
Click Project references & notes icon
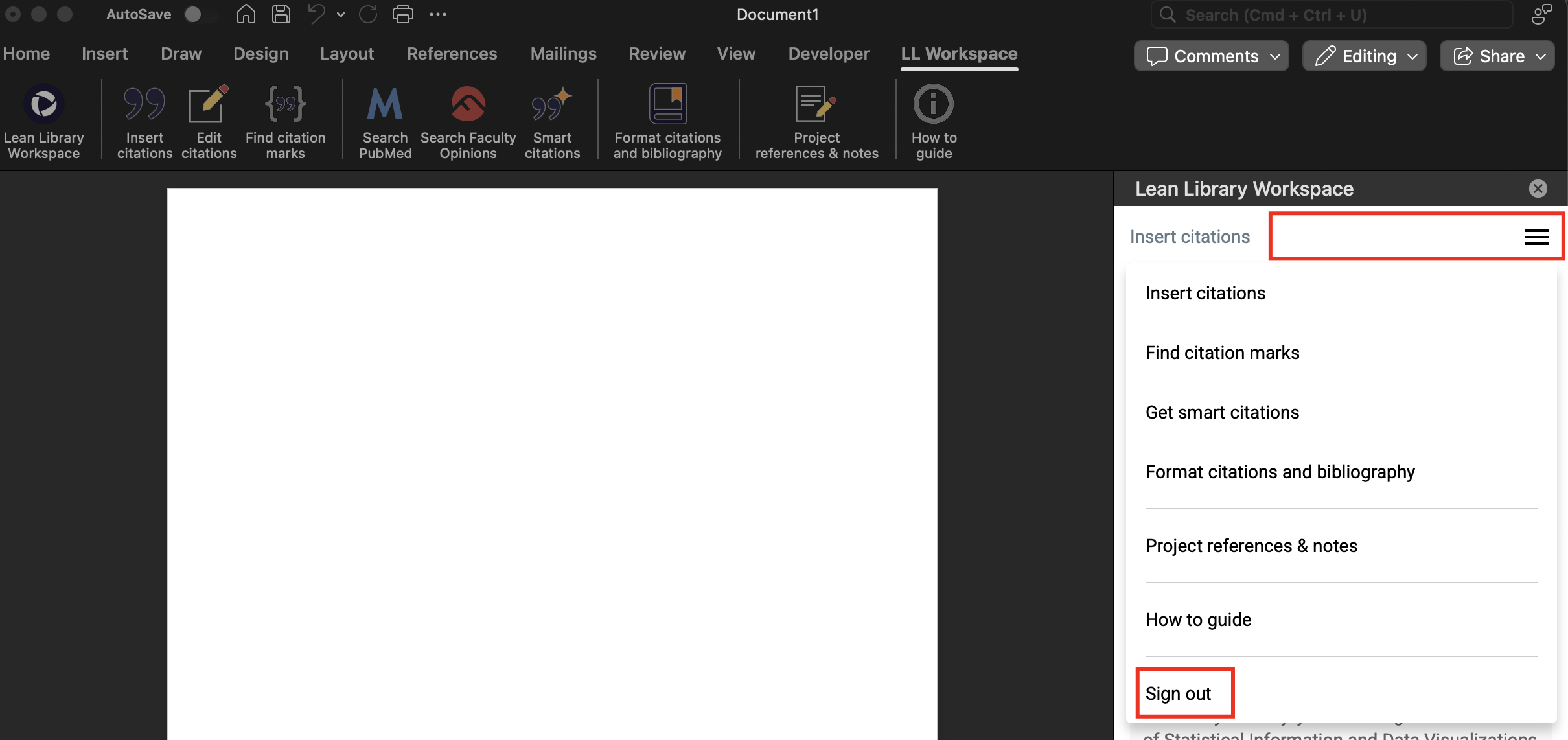815,120
